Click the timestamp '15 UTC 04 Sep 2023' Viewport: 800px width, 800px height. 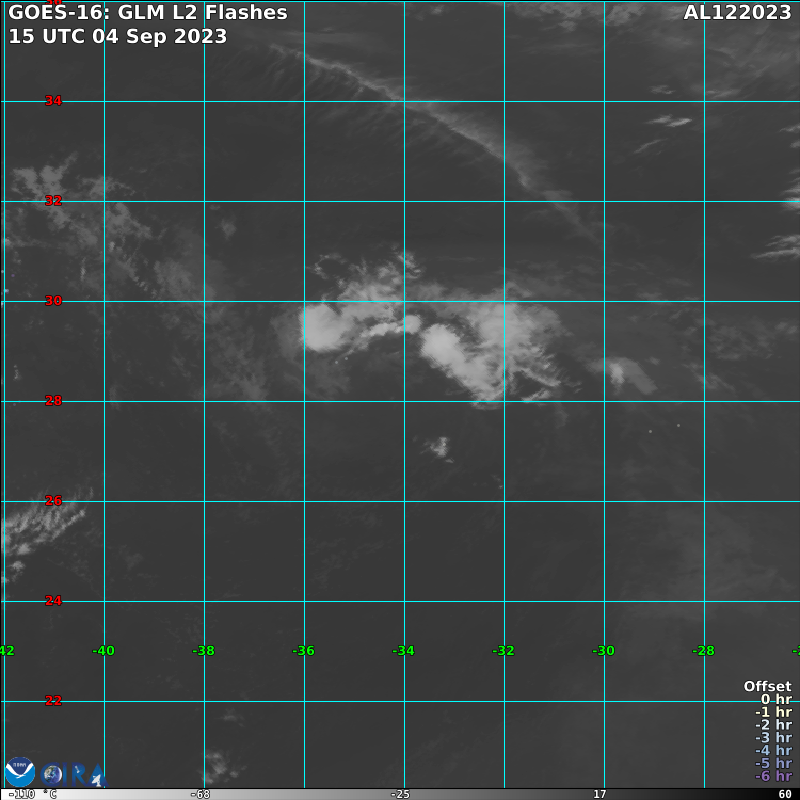pyautogui.click(x=118, y=36)
